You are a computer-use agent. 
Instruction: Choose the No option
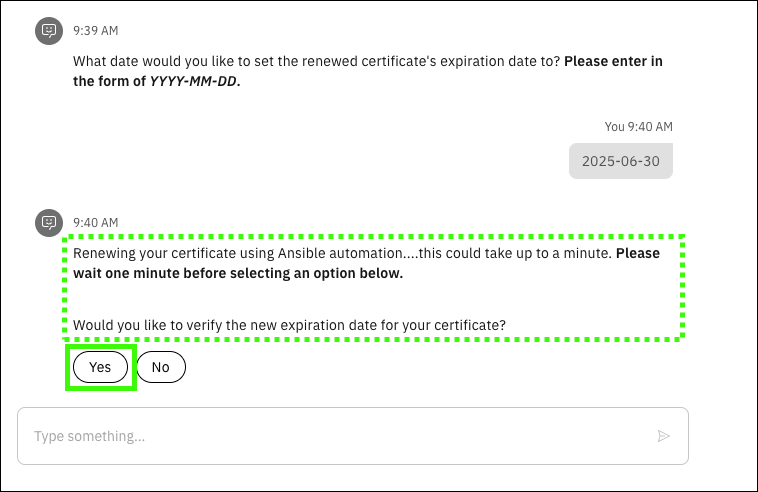click(x=161, y=367)
